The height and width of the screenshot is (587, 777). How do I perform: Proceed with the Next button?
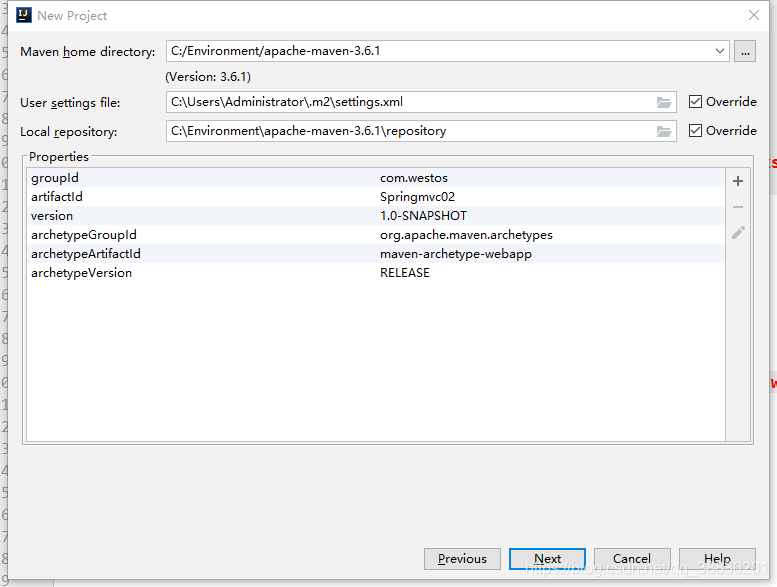point(547,559)
